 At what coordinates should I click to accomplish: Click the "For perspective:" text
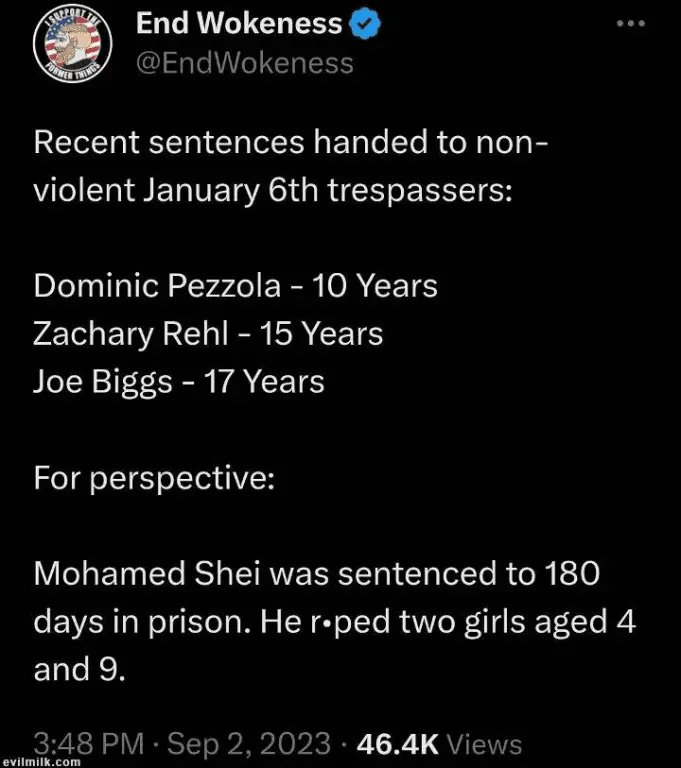click(154, 477)
